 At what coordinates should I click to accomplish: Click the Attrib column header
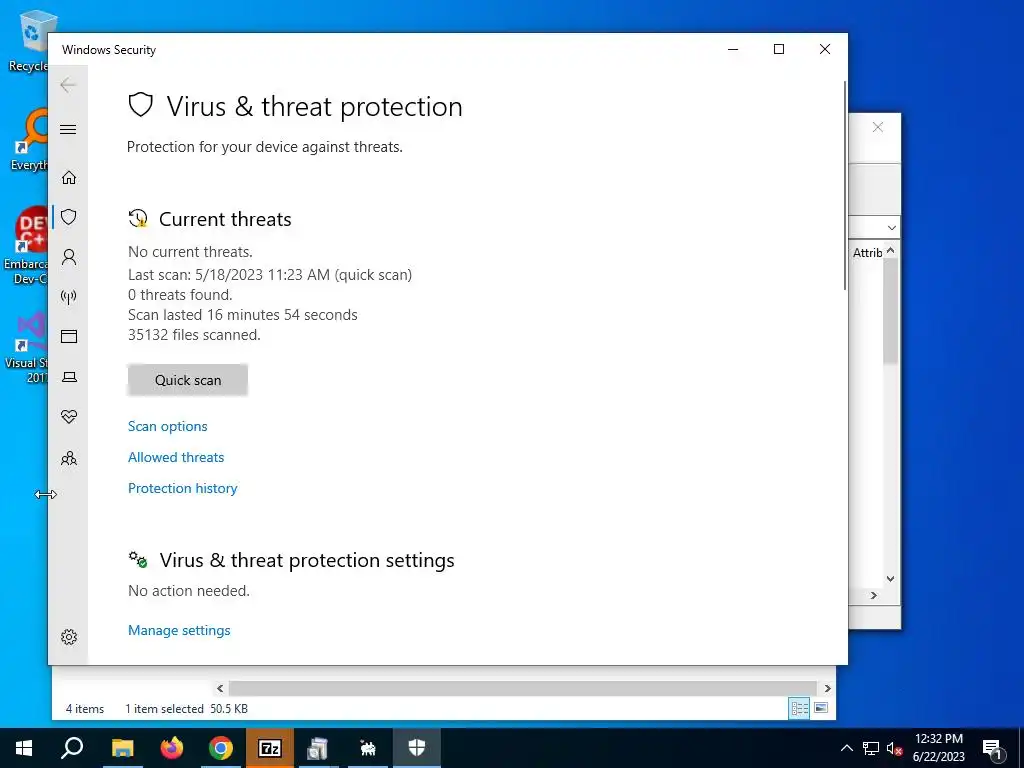(x=867, y=253)
